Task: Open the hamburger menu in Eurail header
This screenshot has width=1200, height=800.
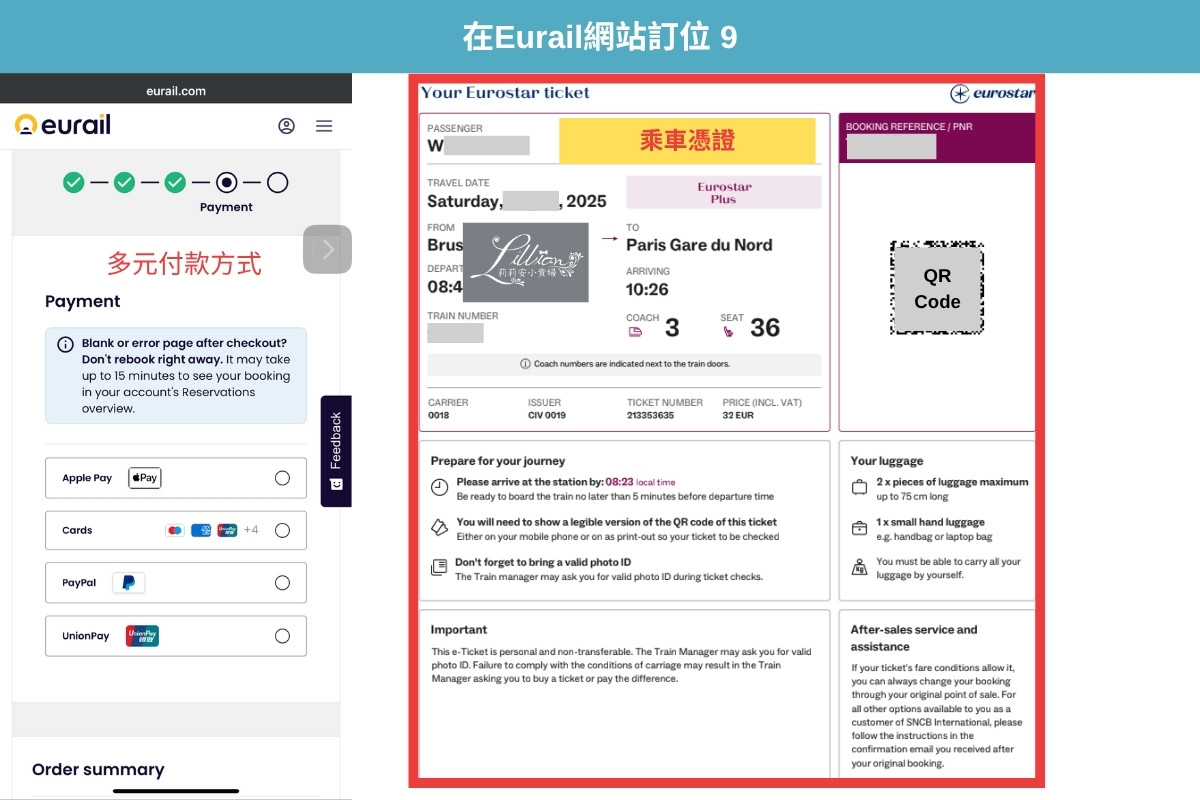Action: (x=324, y=126)
